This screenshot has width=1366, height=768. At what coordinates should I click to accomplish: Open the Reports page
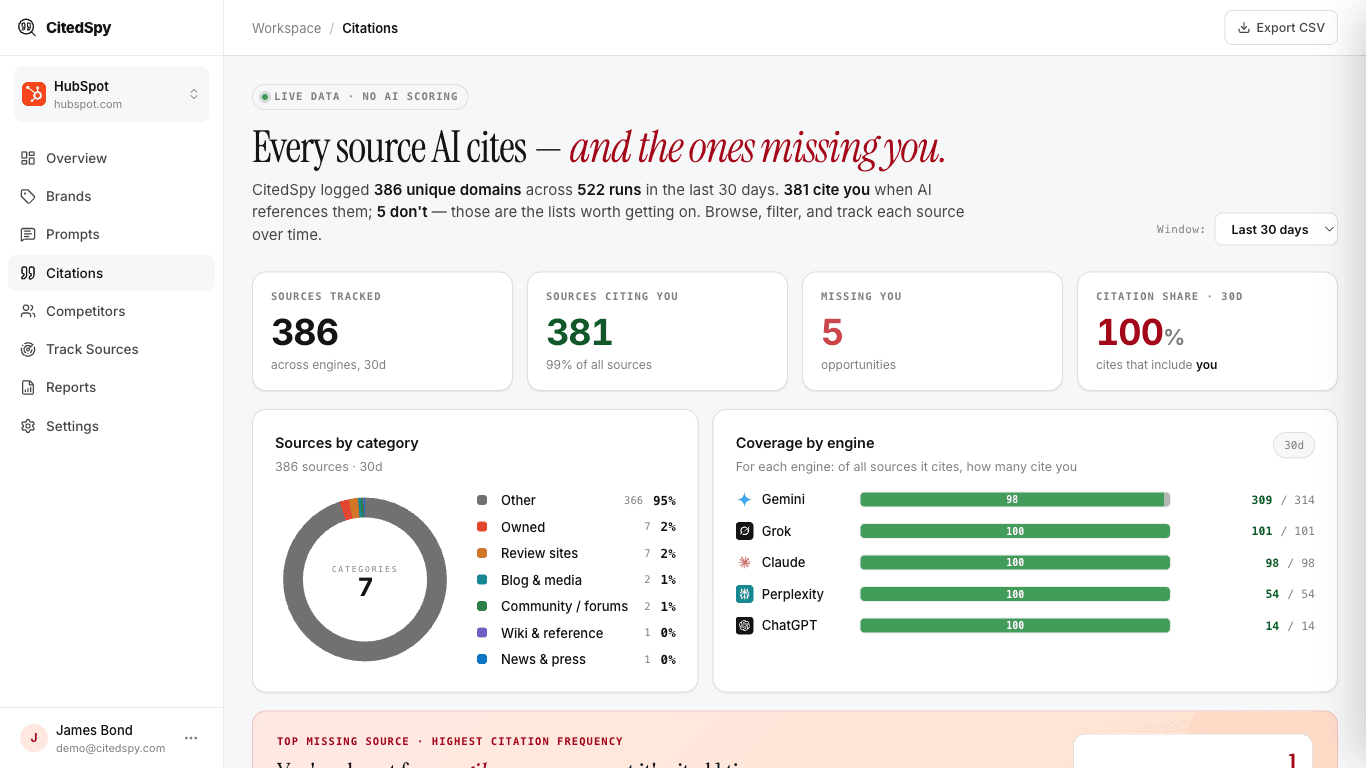[x=111, y=387]
